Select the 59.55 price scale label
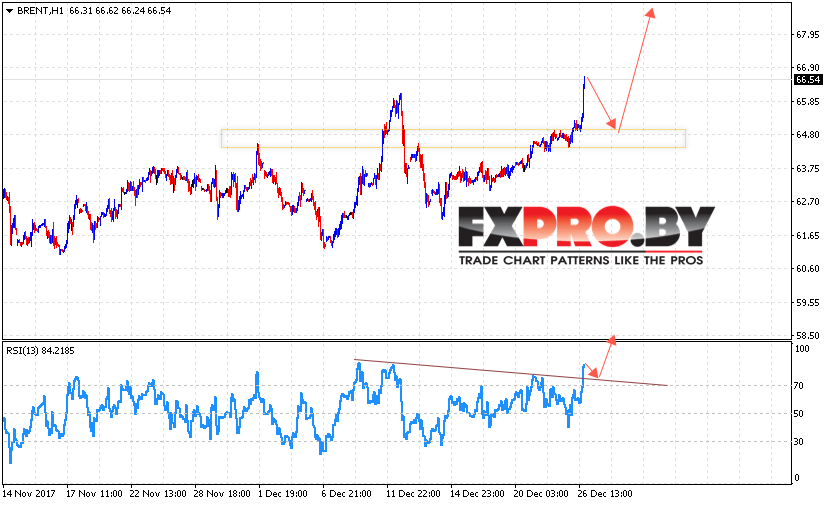The width and height of the screenshot is (831, 505). pyautogui.click(x=808, y=303)
